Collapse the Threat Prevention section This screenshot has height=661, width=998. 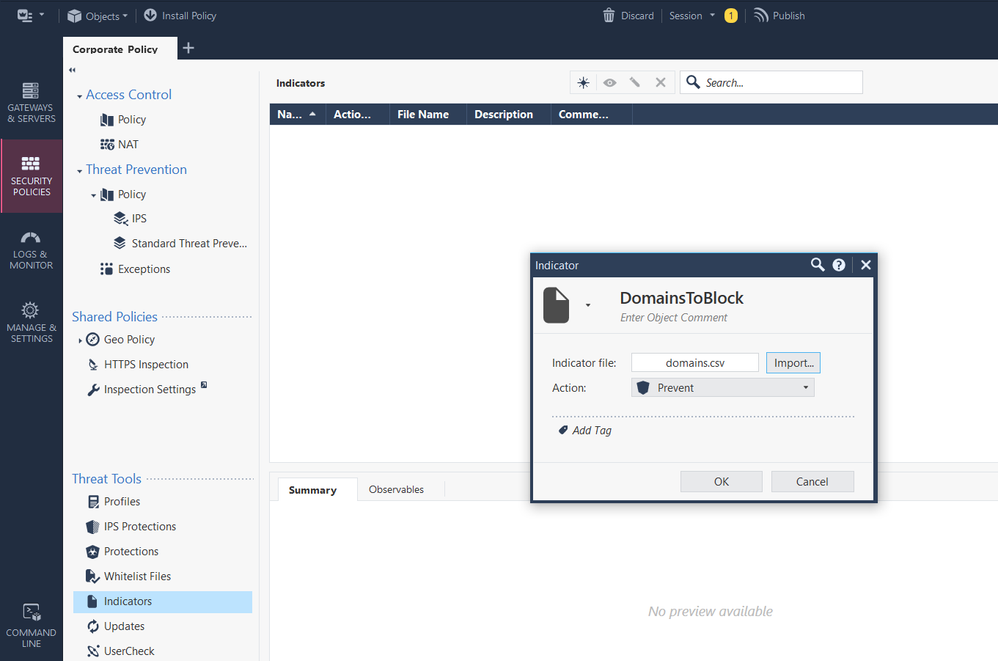(x=79, y=171)
